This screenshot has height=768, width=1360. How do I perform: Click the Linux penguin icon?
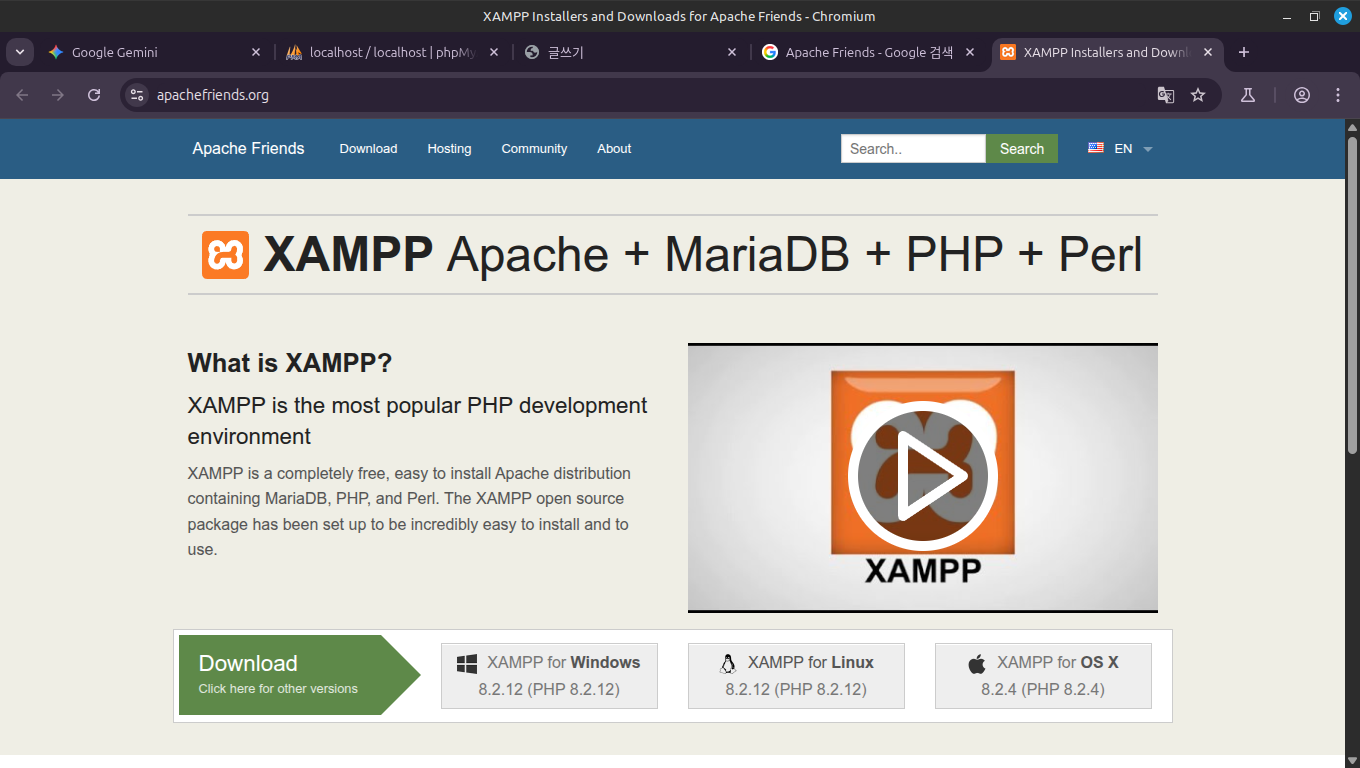pos(728,663)
